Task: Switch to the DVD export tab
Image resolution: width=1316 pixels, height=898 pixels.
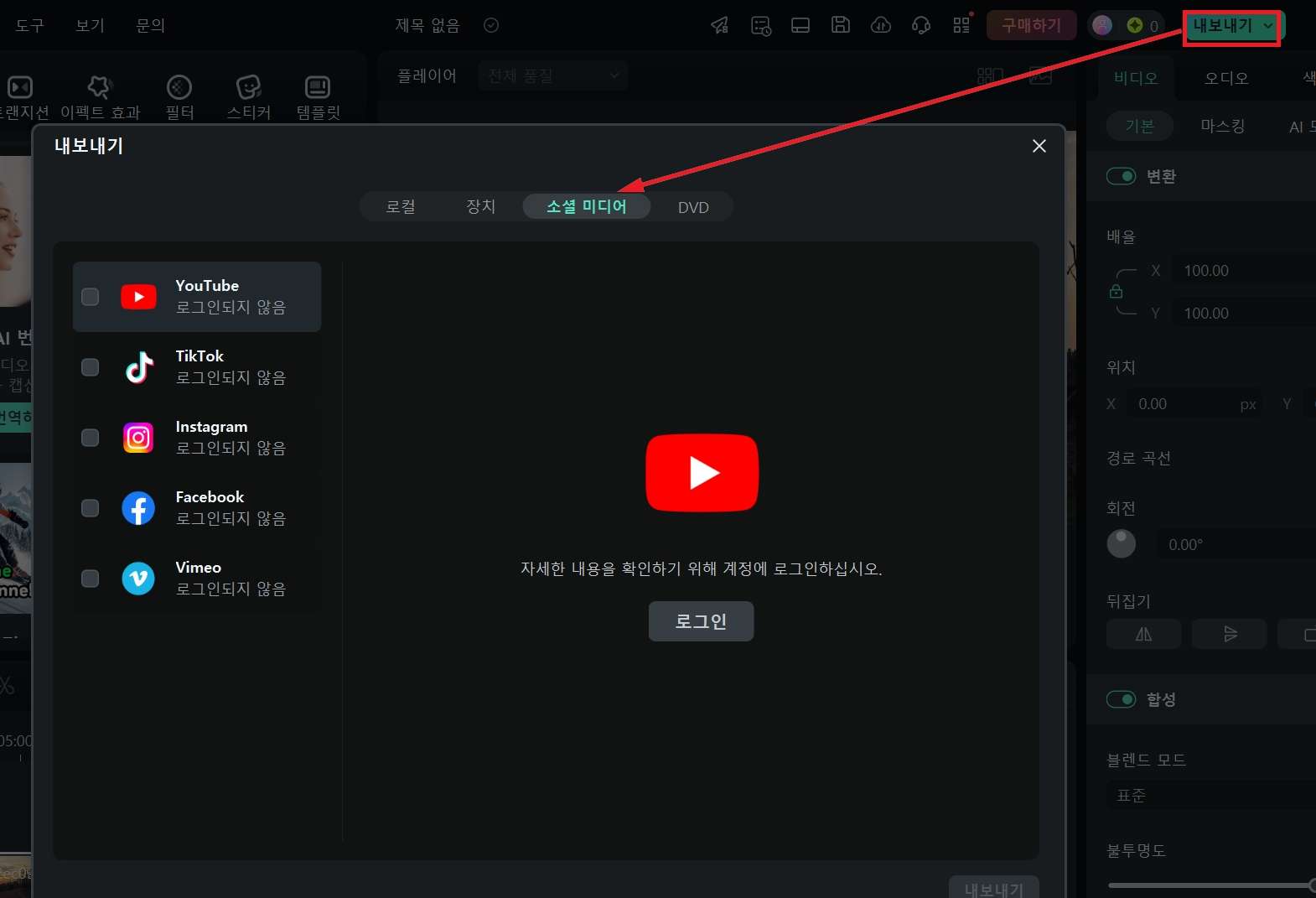Action: [693, 207]
